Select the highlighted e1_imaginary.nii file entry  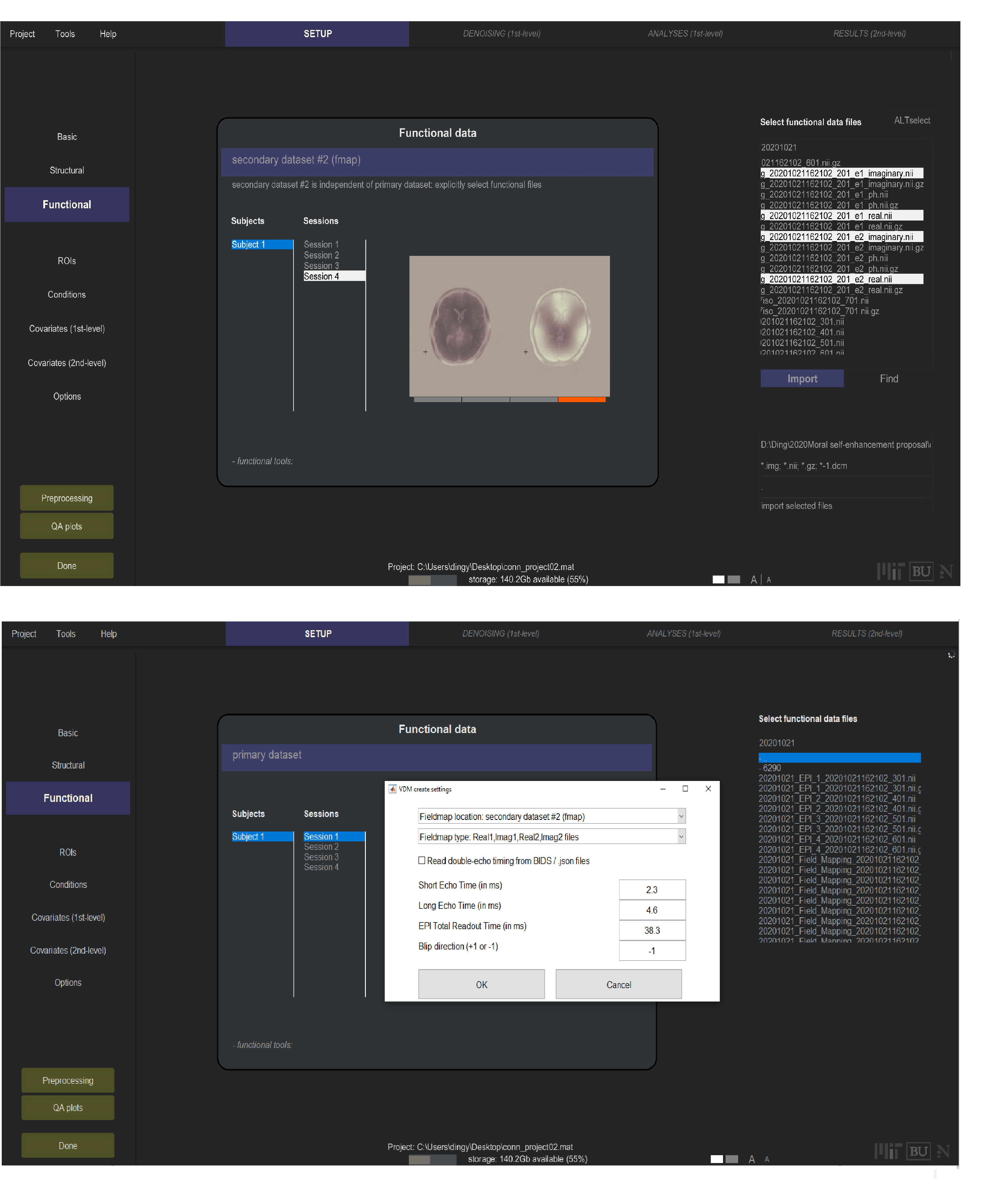(x=841, y=173)
